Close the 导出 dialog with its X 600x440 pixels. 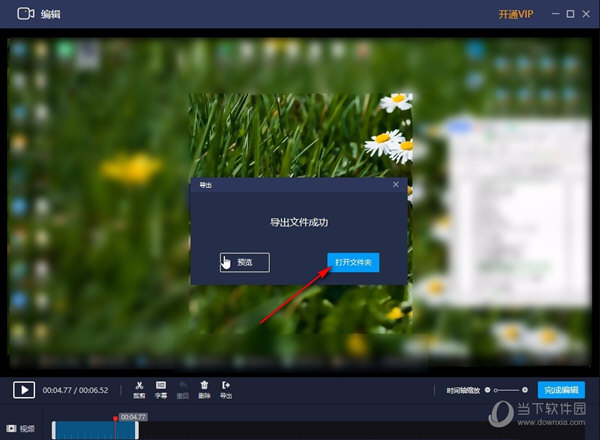coord(396,185)
